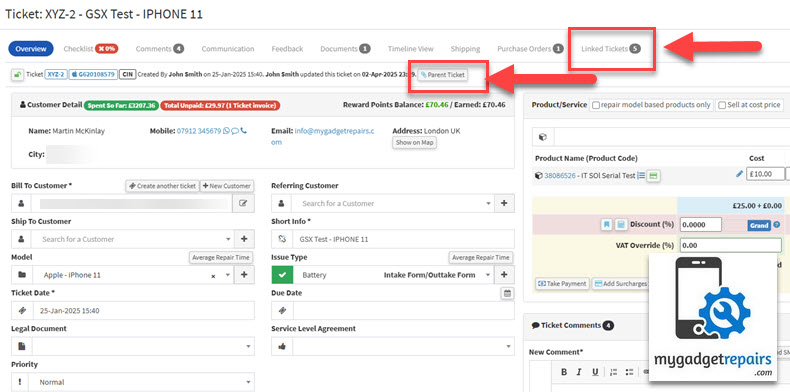Expand the Service Level Agreement dropdown
The height and width of the screenshot is (392, 790).
click(x=392, y=346)
